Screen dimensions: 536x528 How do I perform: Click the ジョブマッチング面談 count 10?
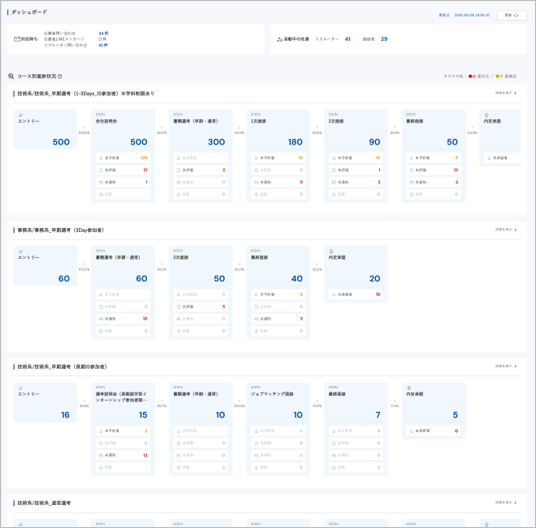[x=298, y=415]
